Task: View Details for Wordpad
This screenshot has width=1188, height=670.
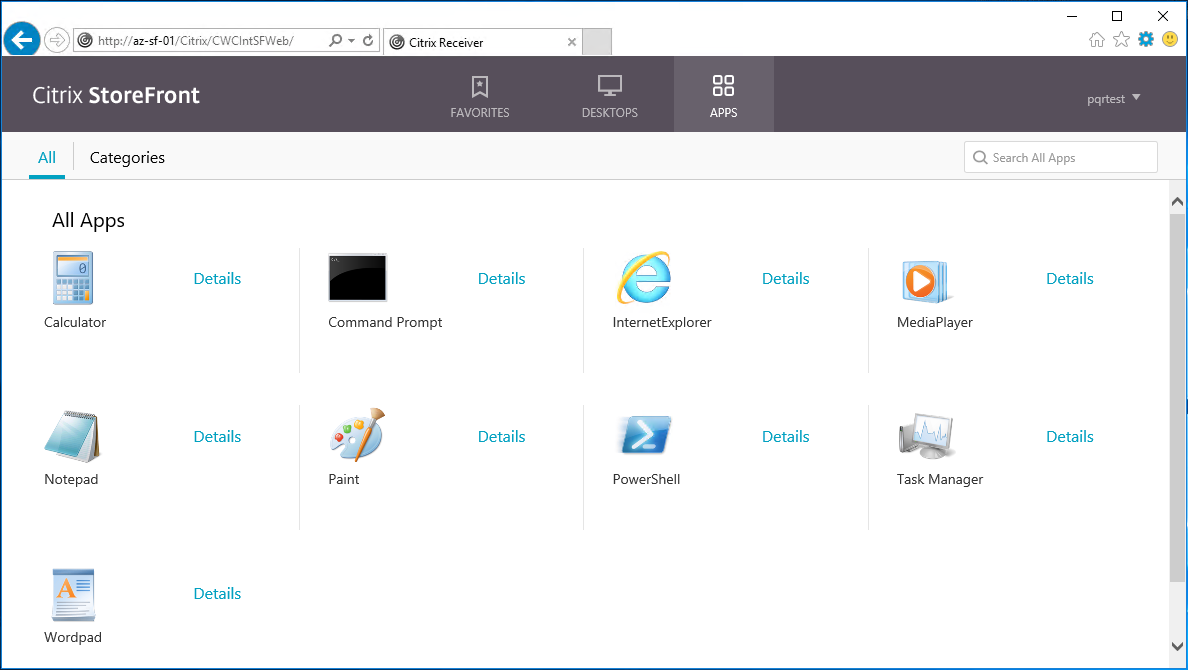Action: pyautogui.click(x=217, y=593)
